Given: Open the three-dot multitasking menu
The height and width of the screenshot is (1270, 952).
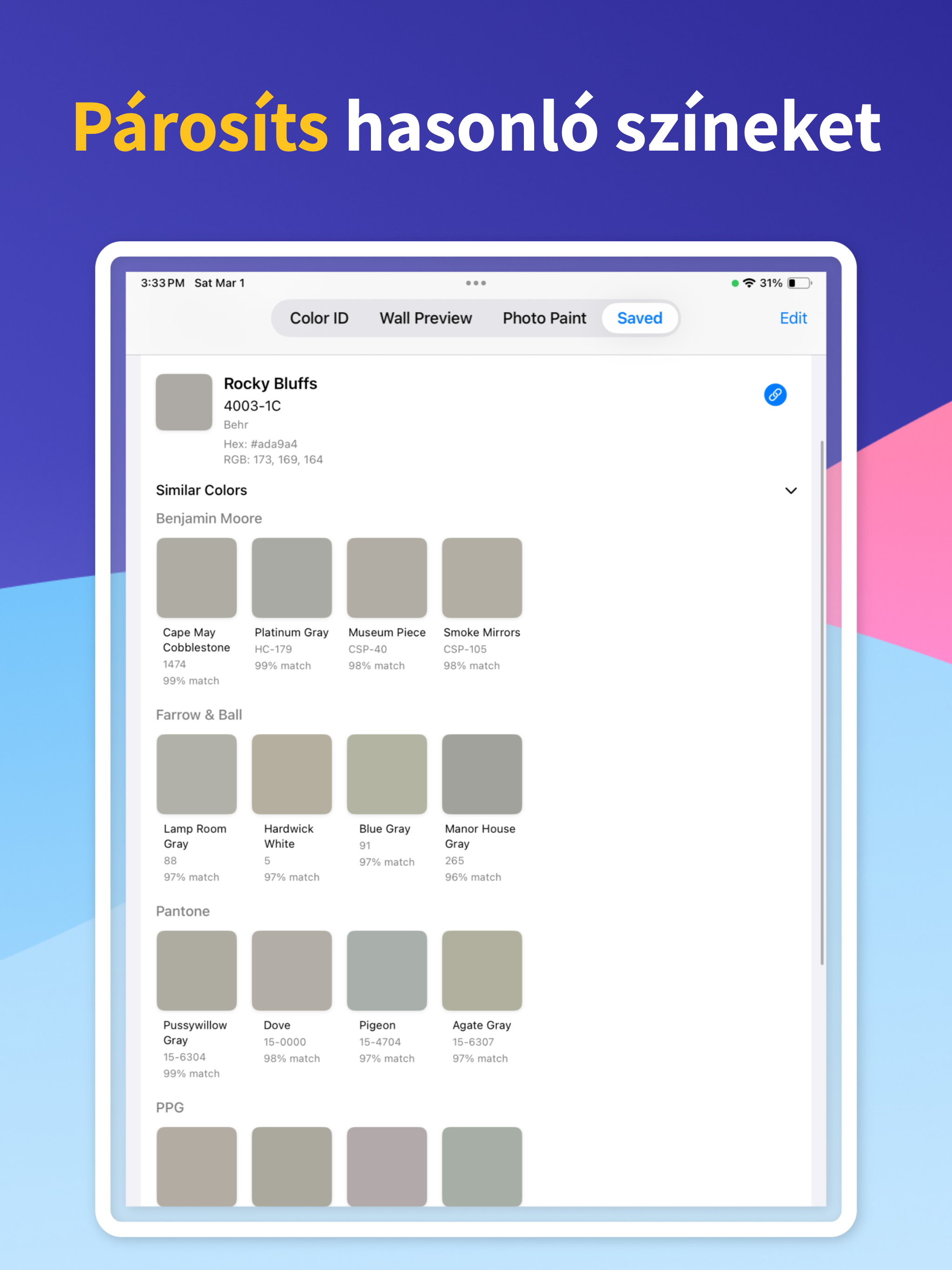Looking at the screenshot, I should pos(476,283).
